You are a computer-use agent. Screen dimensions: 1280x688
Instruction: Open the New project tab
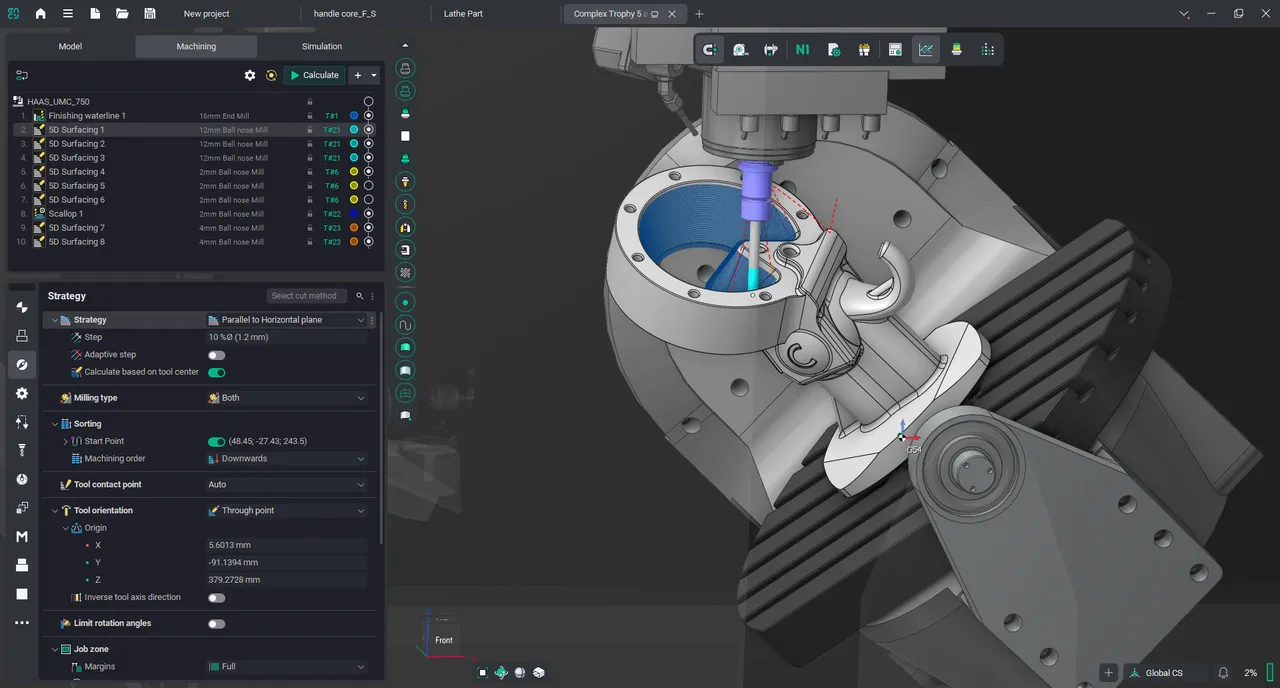pos(207,14)
